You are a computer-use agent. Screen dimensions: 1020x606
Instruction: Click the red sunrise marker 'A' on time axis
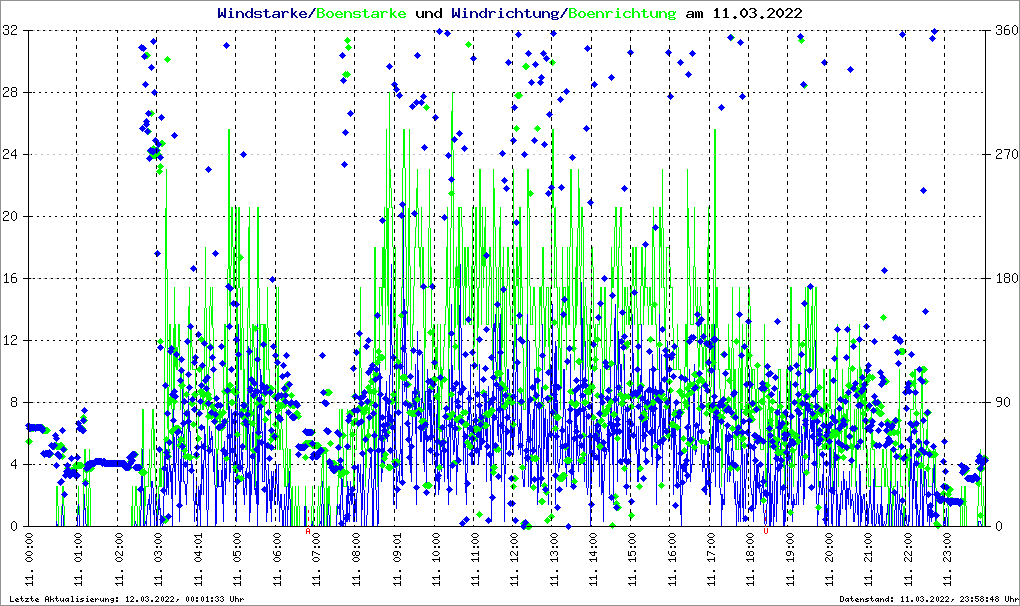(x=308, y=532)
